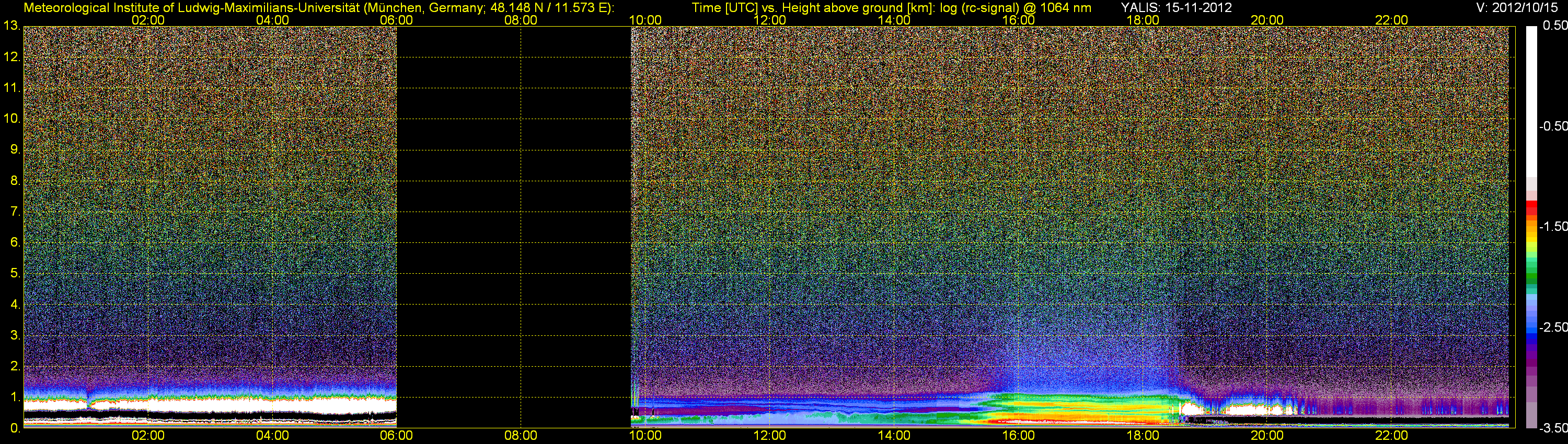Click the "-3.50" color scale value
The height and width of the screenshot is (444, 1568).
pos(1553,428)
